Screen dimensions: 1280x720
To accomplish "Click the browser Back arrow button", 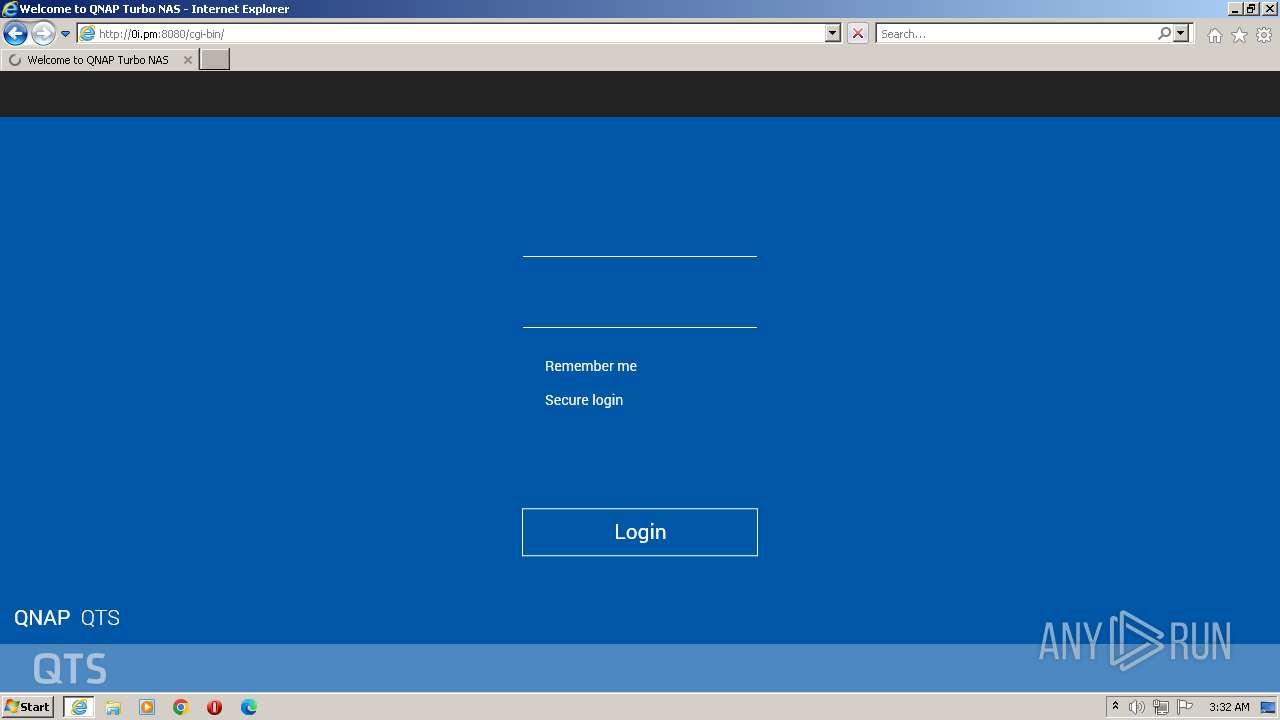I will [15, 34].
